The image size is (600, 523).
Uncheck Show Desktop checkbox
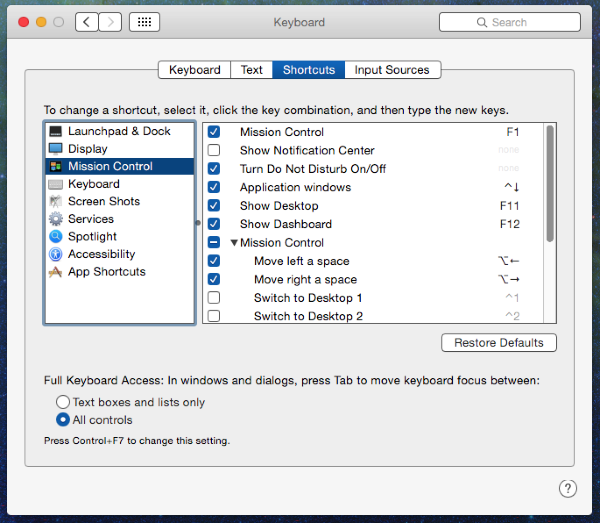214,205
